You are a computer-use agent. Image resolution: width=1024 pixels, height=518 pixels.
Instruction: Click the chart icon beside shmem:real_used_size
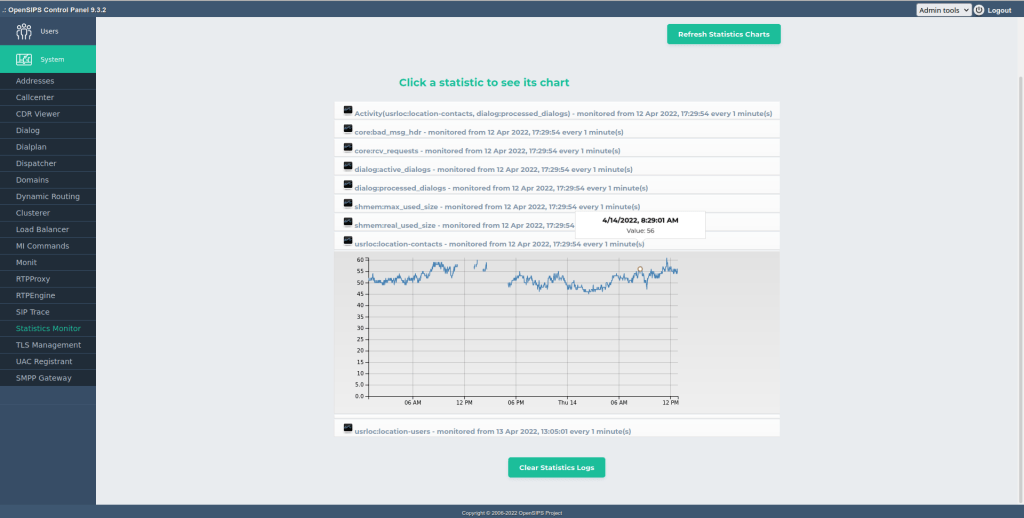(348, 222)
